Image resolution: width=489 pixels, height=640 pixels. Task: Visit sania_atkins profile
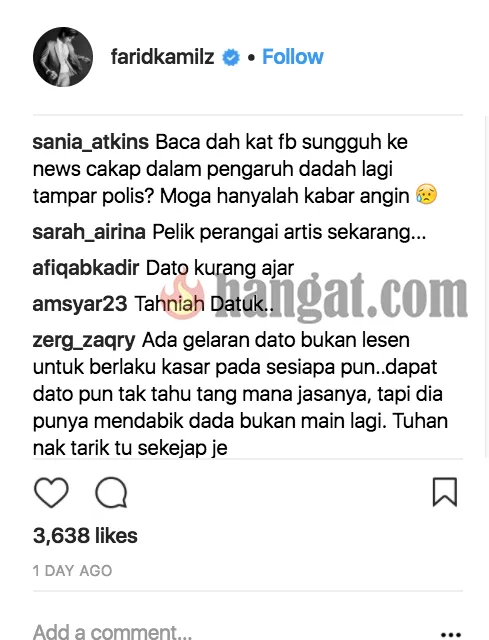91,142
